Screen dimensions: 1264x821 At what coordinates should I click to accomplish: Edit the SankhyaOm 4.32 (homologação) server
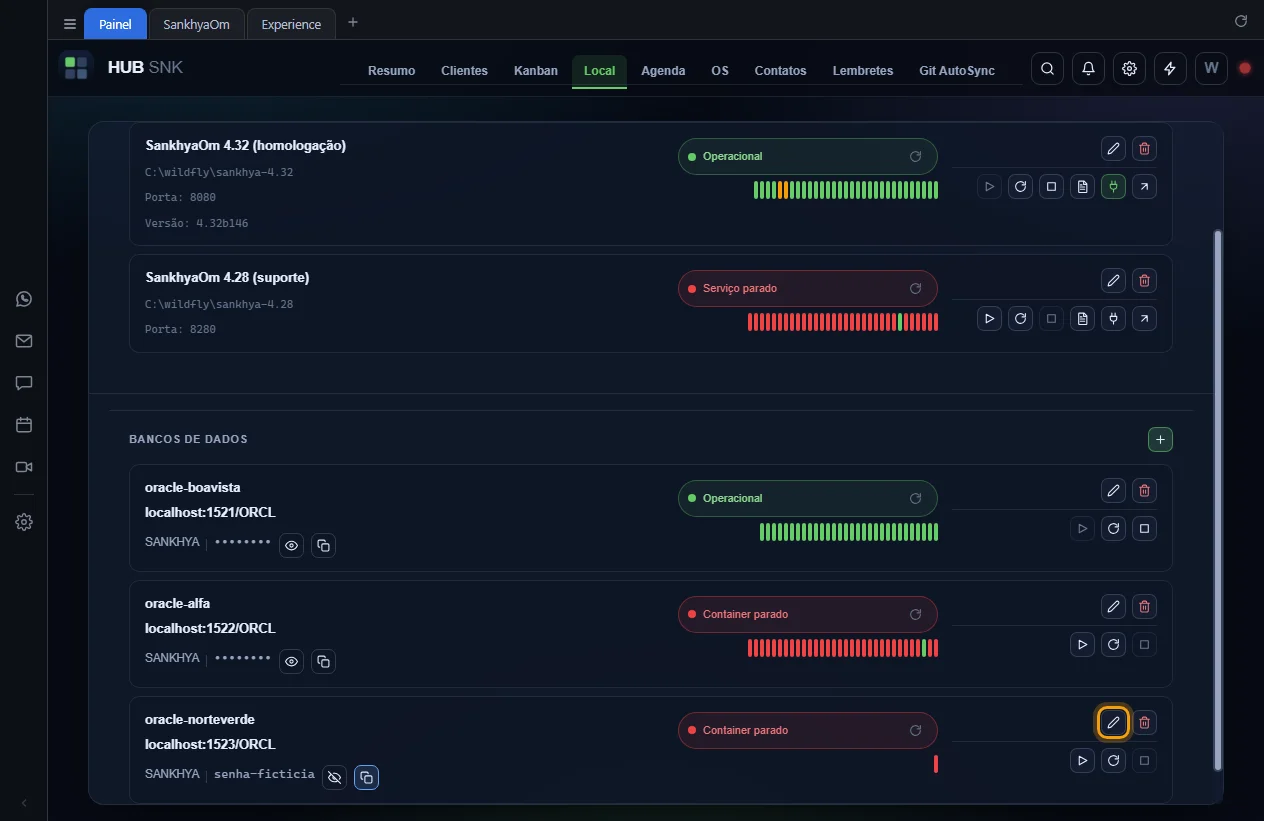(1113, 149)
